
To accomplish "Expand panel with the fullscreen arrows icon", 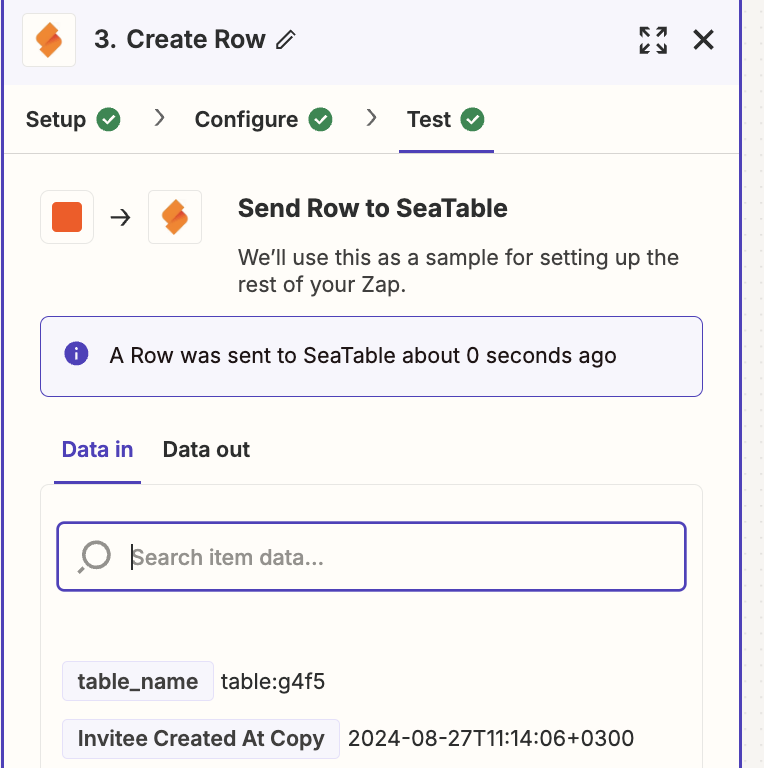I will (x=653, y=40).
